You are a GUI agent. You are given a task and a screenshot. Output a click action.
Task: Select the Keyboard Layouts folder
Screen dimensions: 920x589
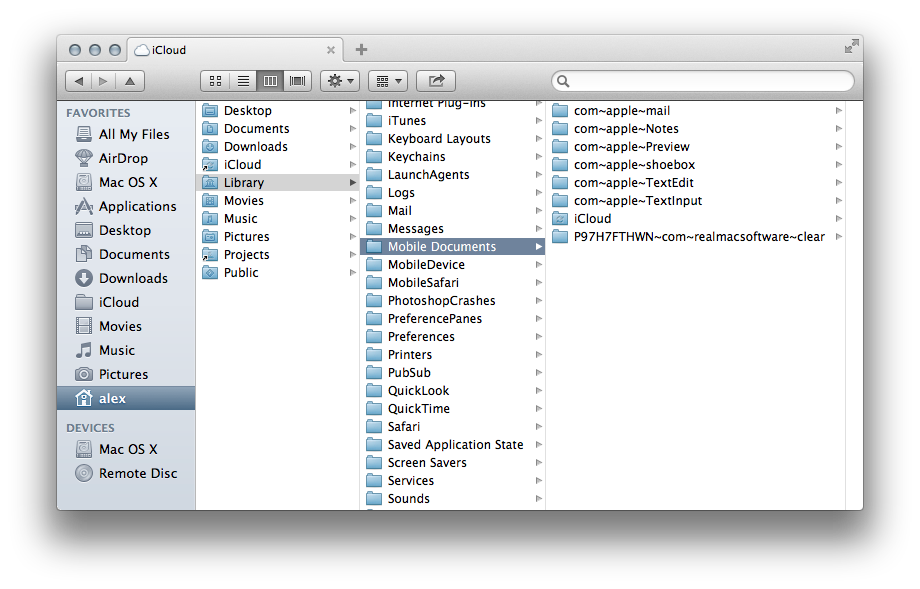pyautogui.click(x=452, y=139)
